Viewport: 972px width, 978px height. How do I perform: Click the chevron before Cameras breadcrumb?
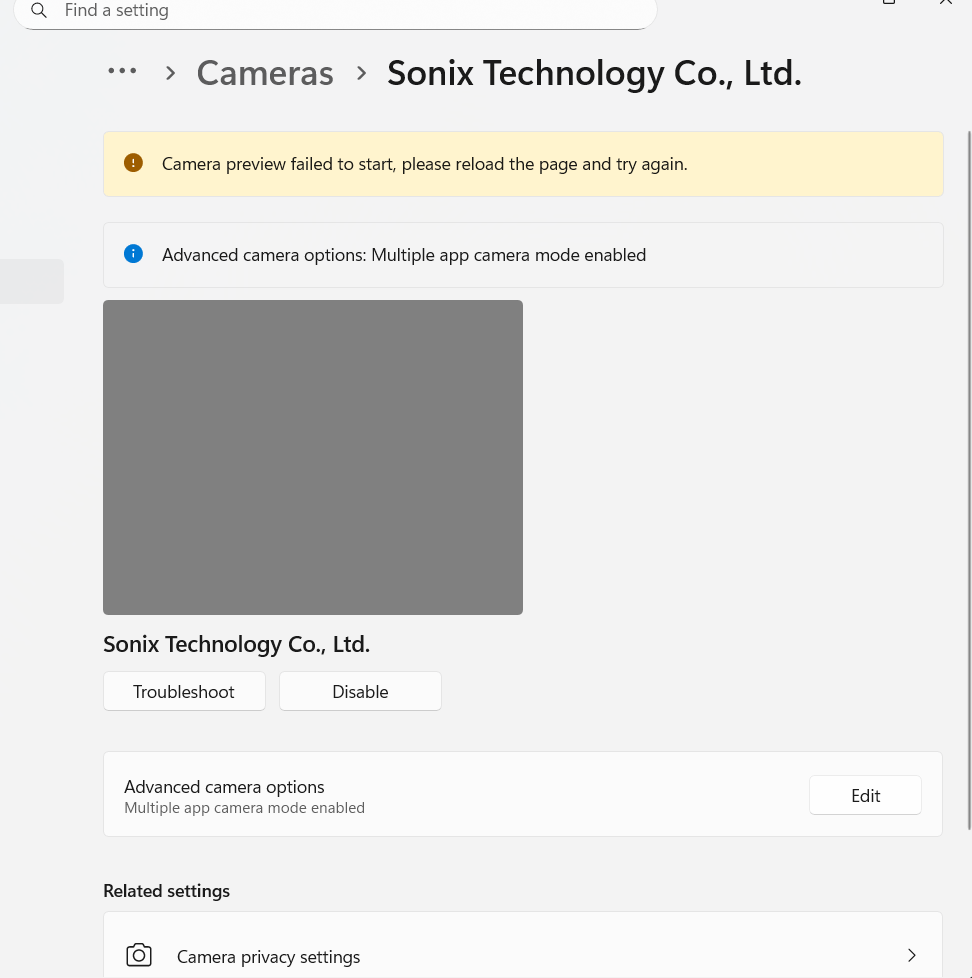coord(171,73)
